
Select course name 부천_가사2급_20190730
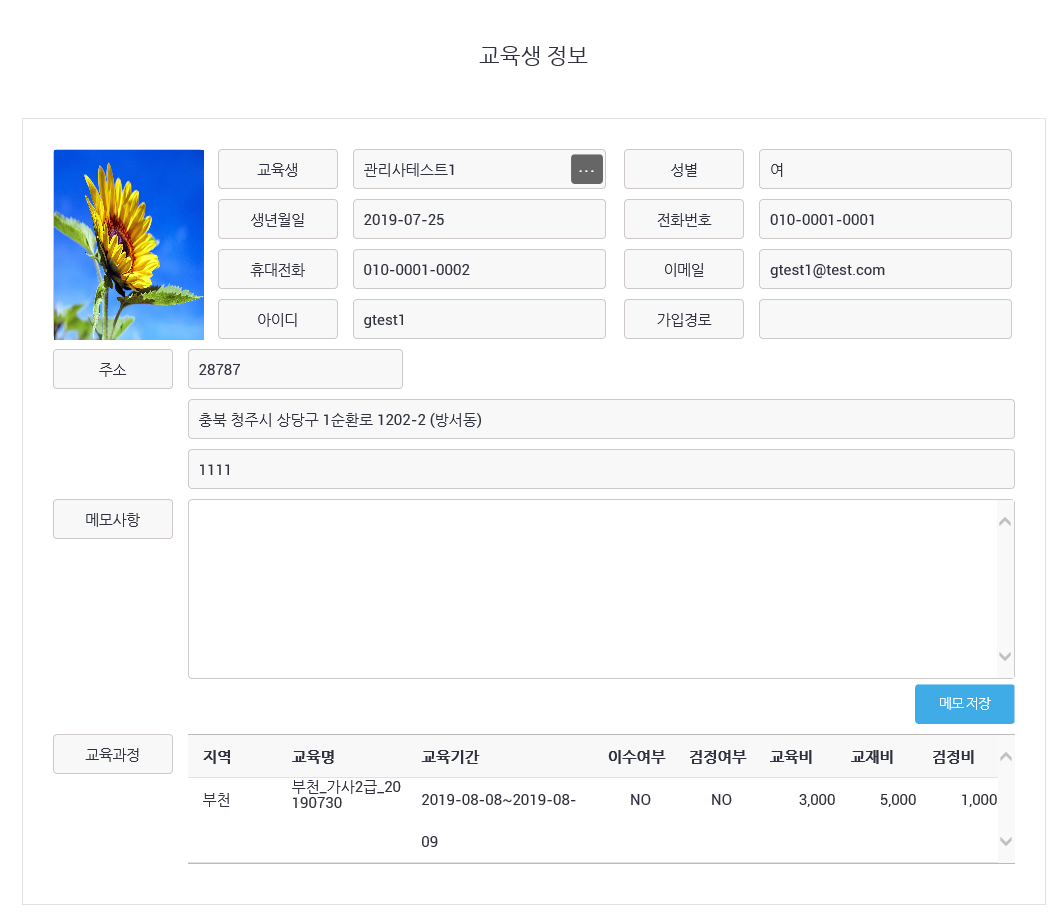pyautogui.click(x=346, y=795)
